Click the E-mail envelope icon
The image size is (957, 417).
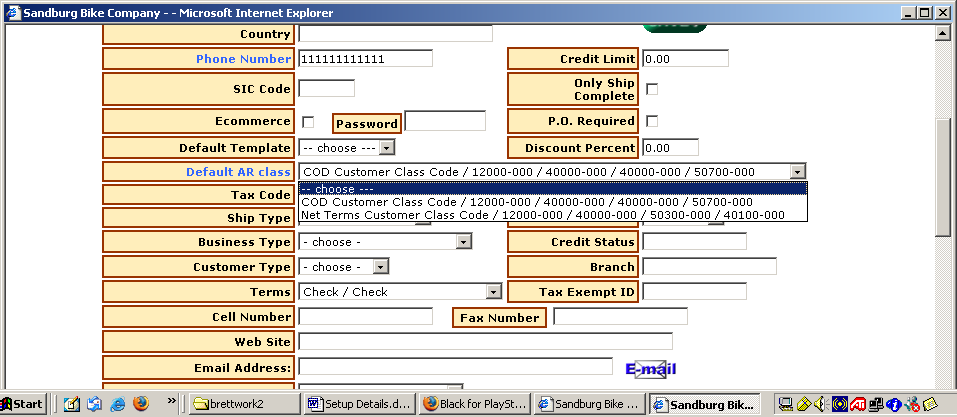point(651,369)
